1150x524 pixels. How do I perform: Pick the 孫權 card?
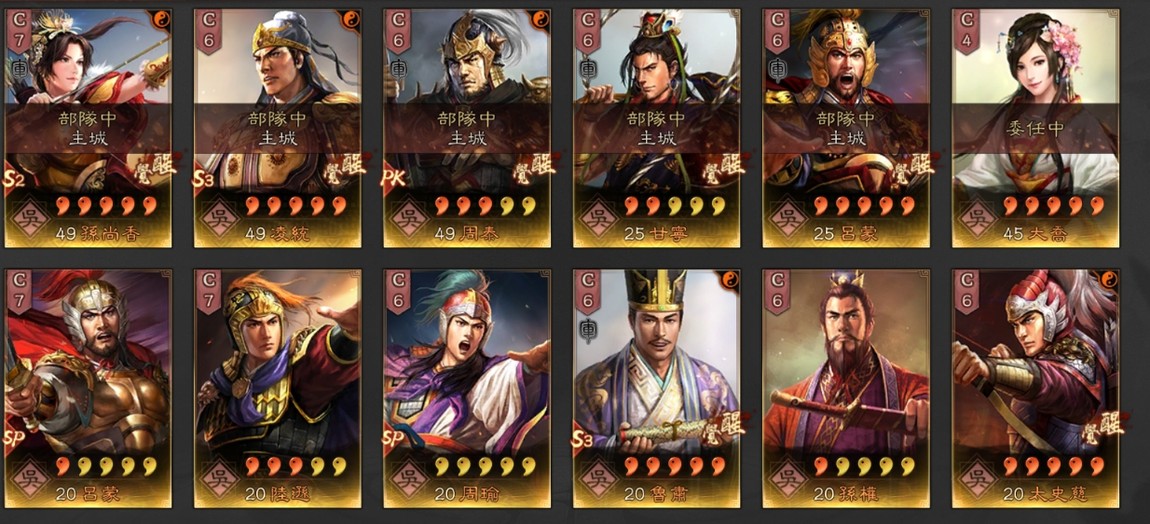[846, 388]
